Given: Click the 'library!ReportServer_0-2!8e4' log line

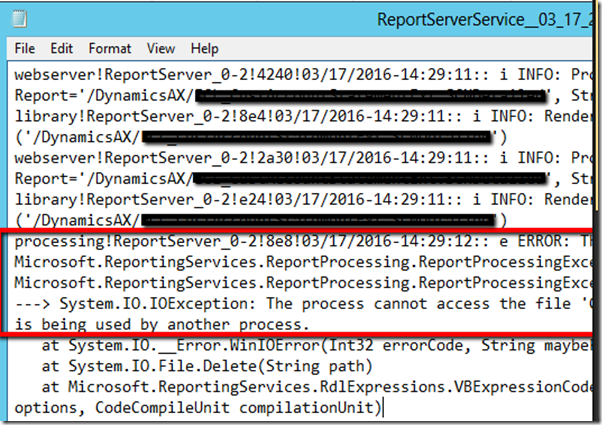Looking at the screenshot, I should (x=303, y=116).
